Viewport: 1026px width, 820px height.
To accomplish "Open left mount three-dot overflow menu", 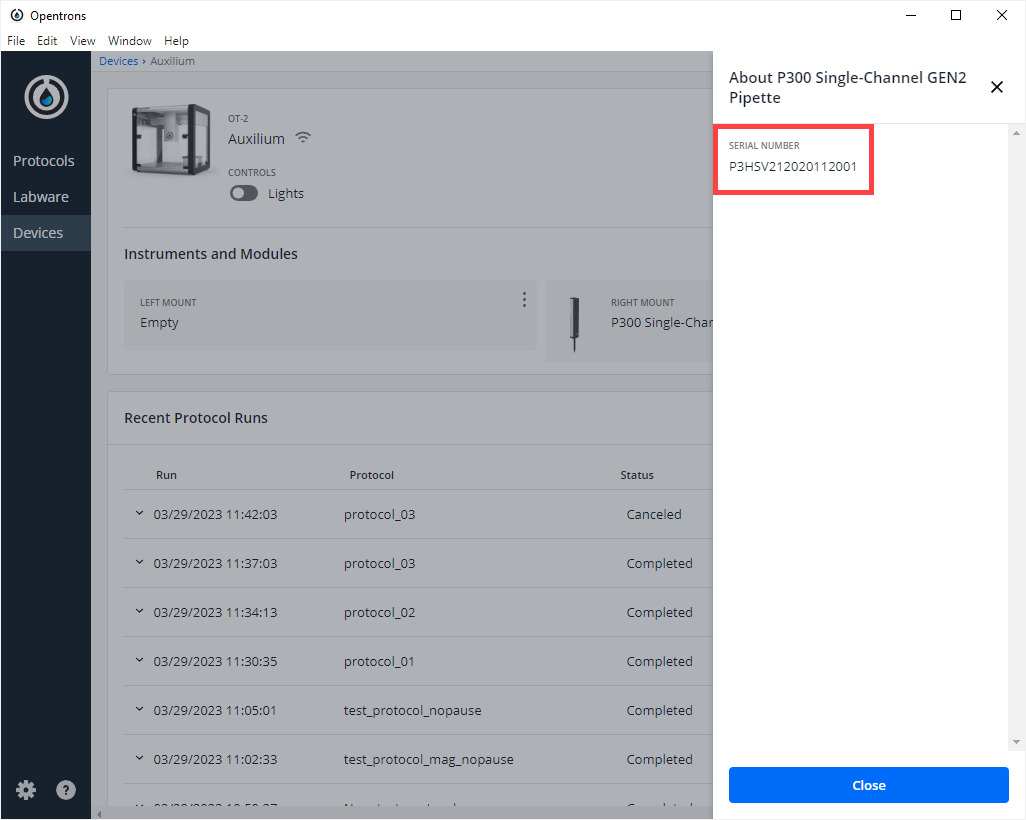I will [524, 300].
